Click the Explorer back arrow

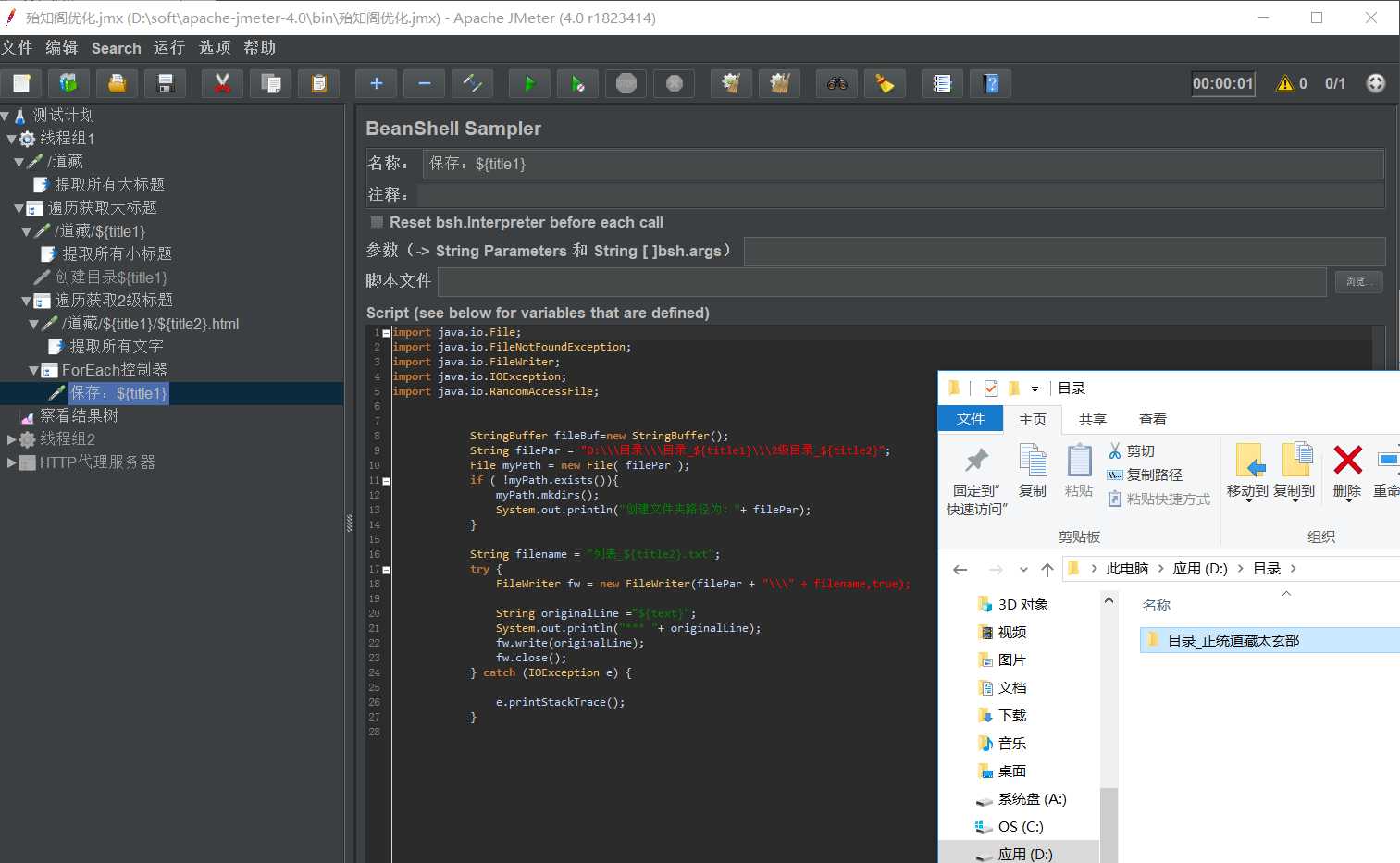pos(960,569)
